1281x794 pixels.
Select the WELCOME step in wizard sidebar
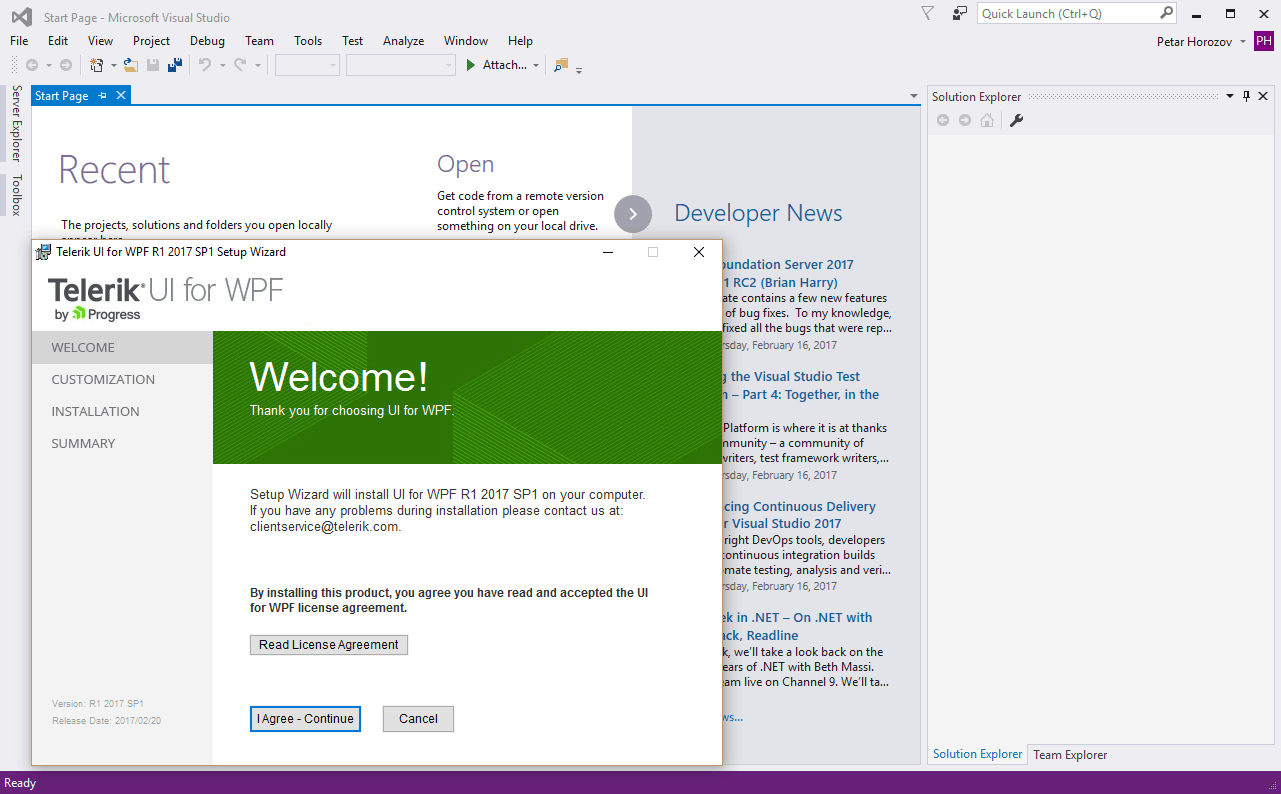(x=122, y=348)
